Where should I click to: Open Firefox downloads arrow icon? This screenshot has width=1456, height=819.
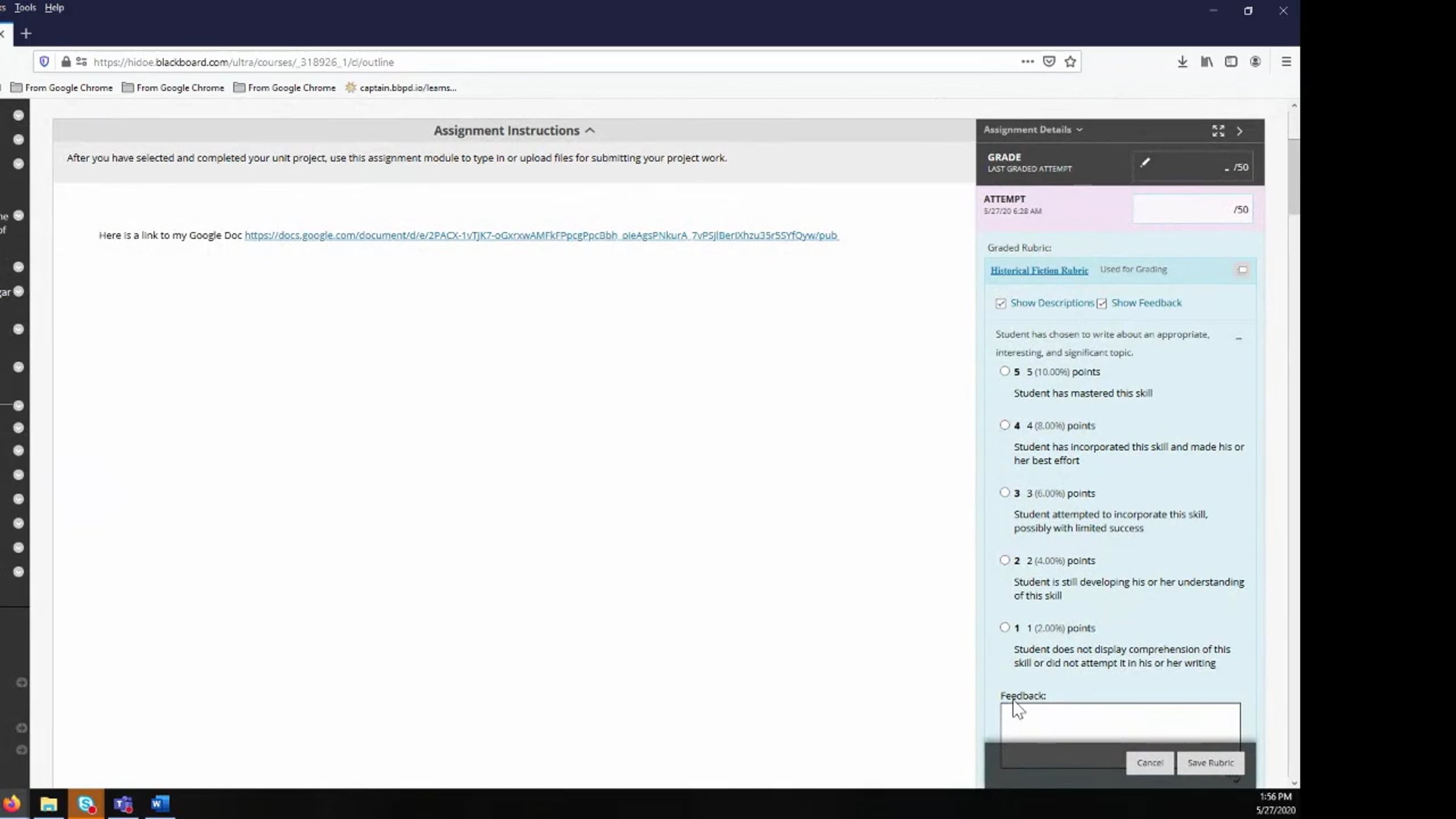(1182, 62)
